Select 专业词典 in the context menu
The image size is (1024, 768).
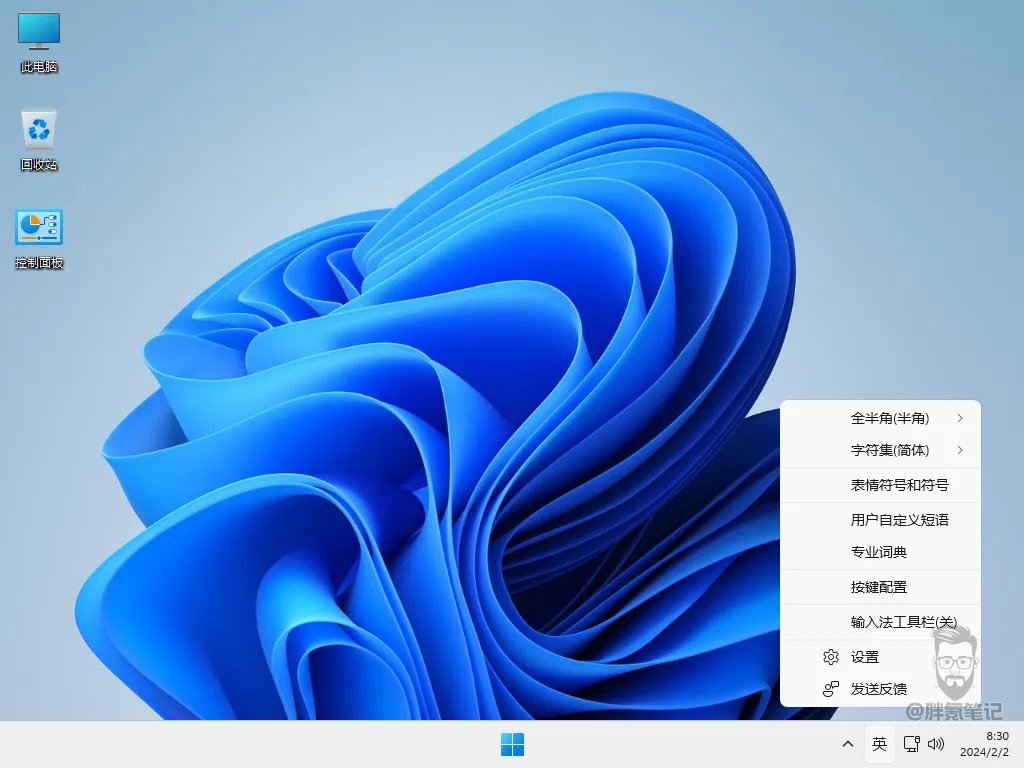click(x=880, y=552)
